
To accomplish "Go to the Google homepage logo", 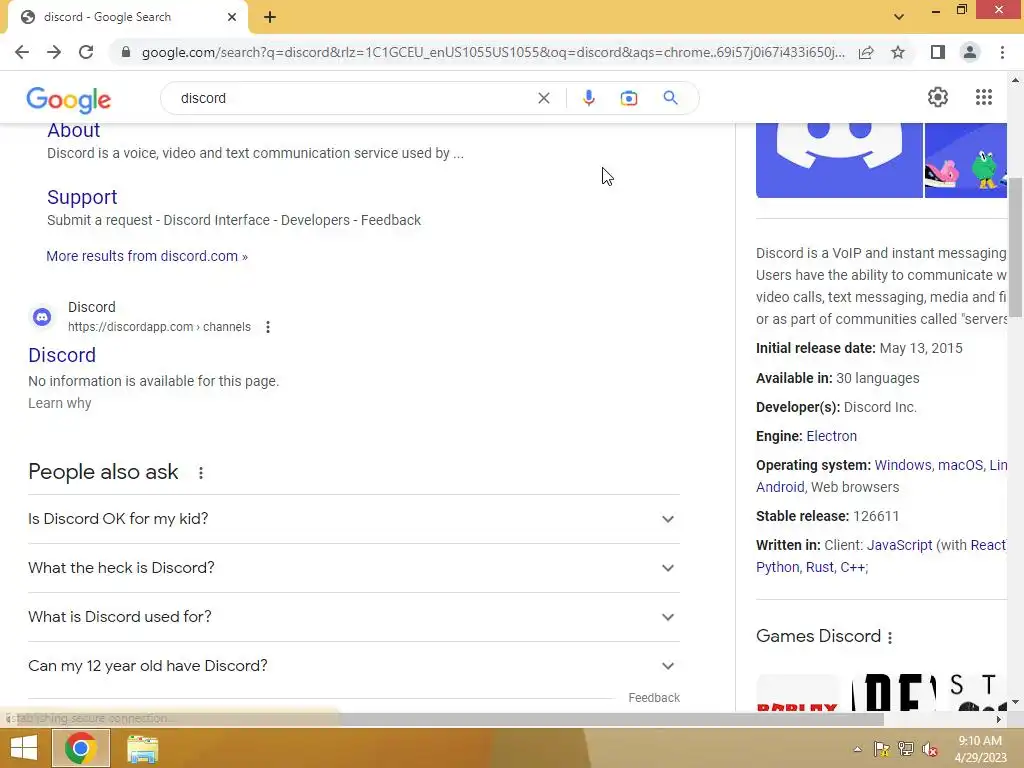I will click(x=69, y=99).
